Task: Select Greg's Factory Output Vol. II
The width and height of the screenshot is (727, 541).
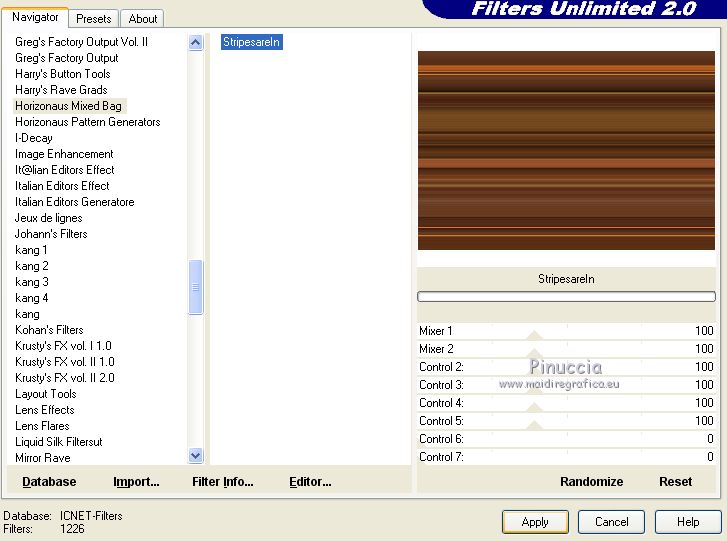Action: pyautogui.click(x=81, y=42)
